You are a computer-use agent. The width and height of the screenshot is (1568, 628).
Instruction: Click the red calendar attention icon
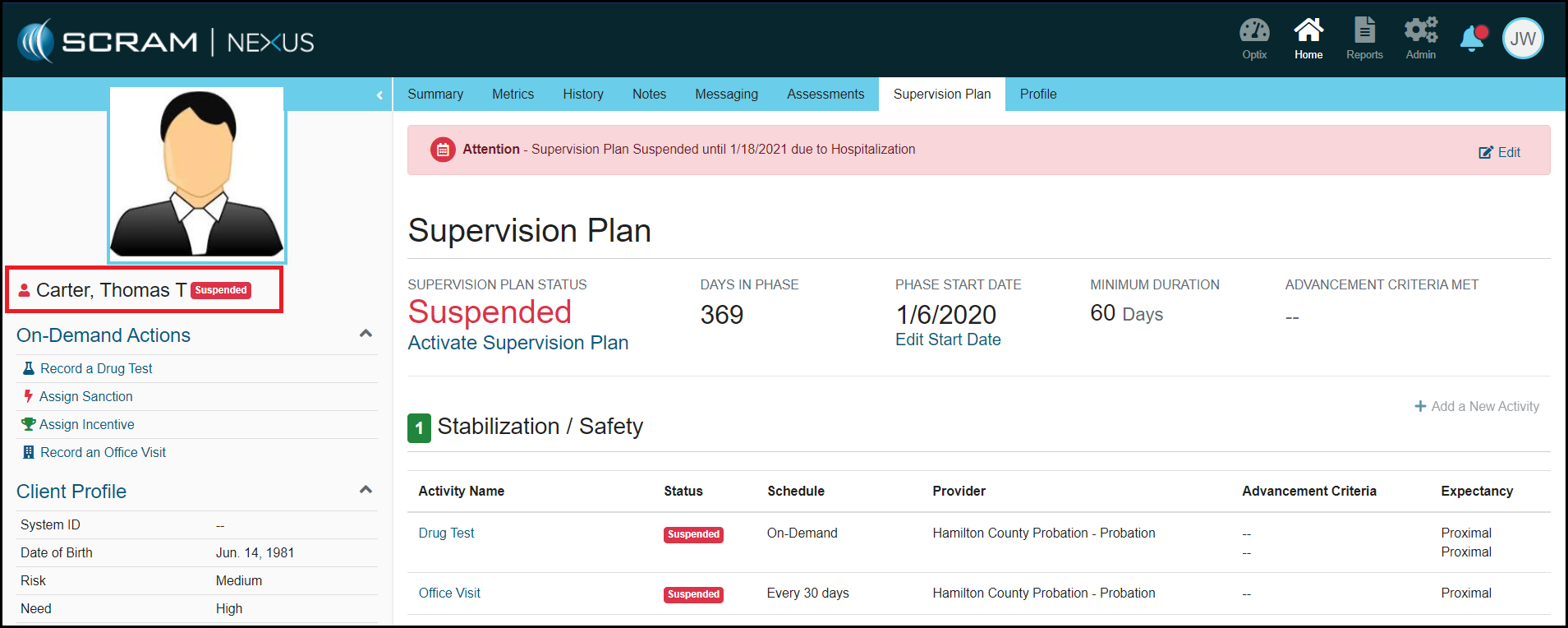click(x=443, y=150)
